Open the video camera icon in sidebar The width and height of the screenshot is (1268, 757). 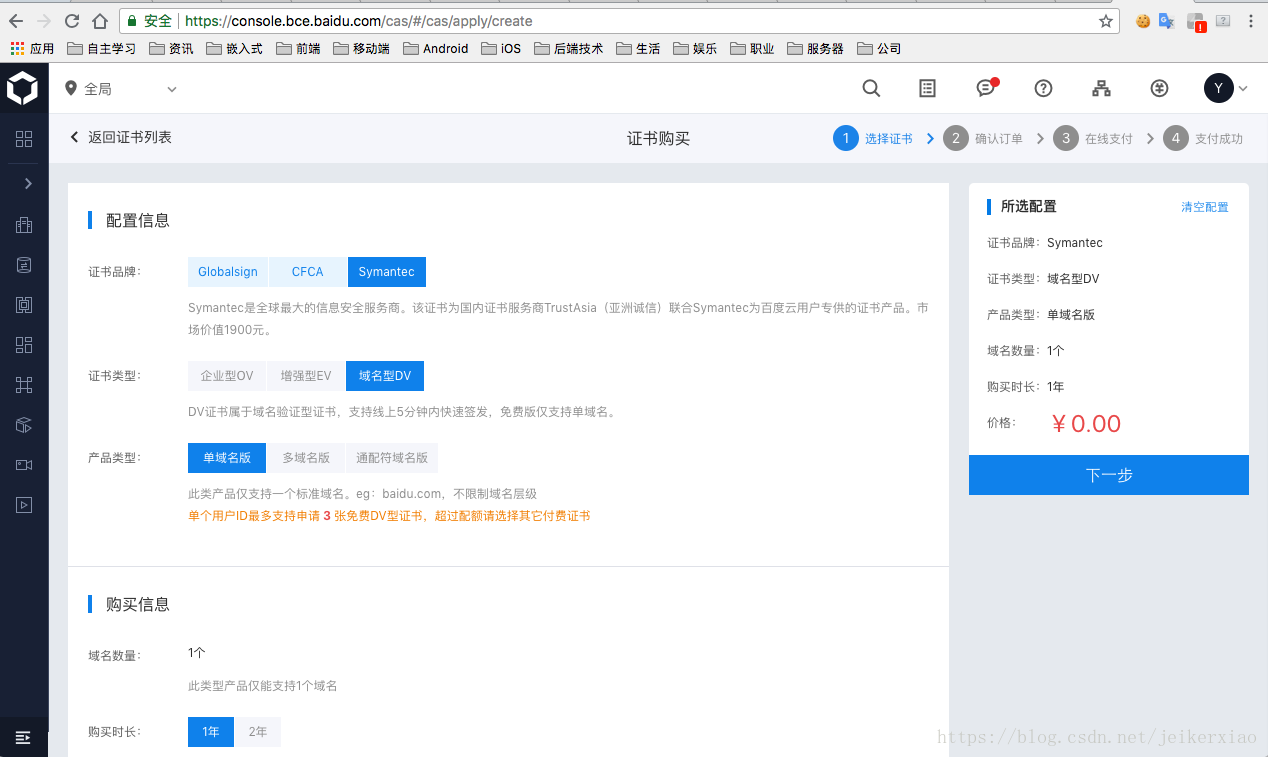[24, 465]
